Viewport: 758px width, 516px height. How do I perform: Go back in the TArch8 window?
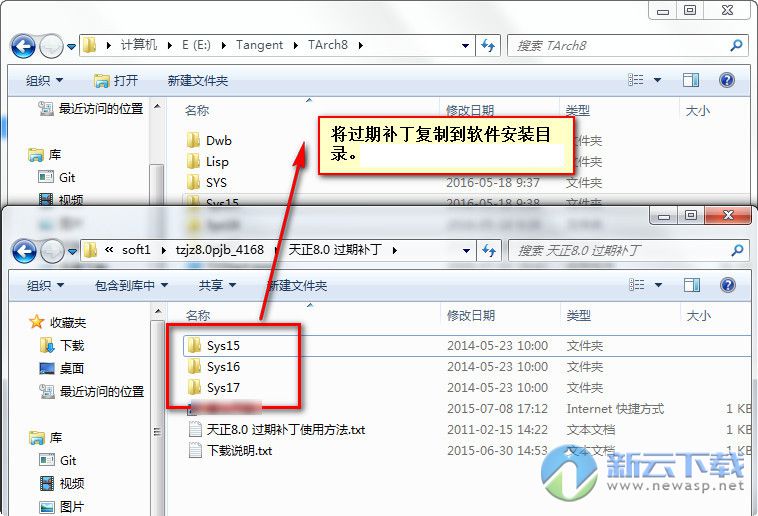click(23, 46)
